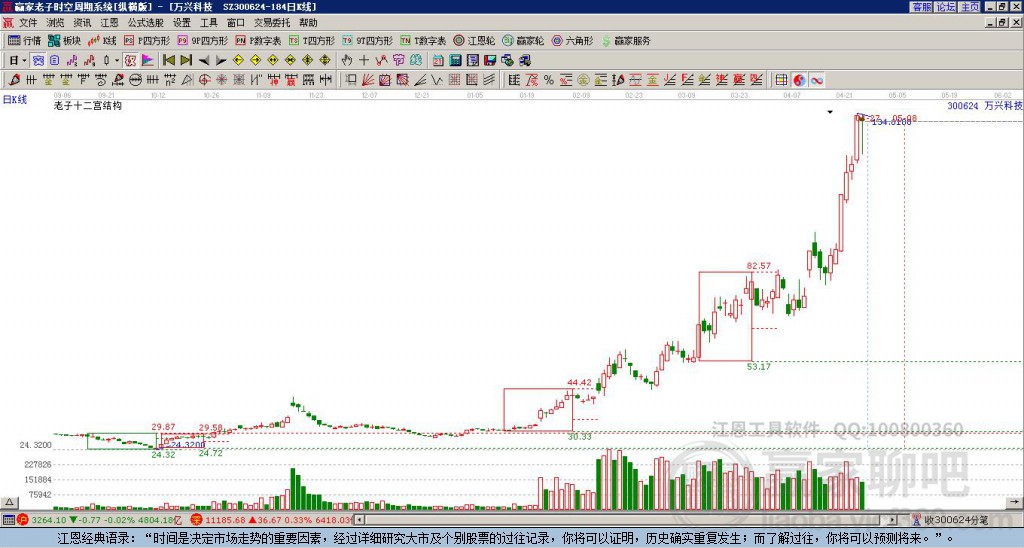Toggle the yin-yang taiji icon
Viewport: 1024px width, 548px height.
799,80
